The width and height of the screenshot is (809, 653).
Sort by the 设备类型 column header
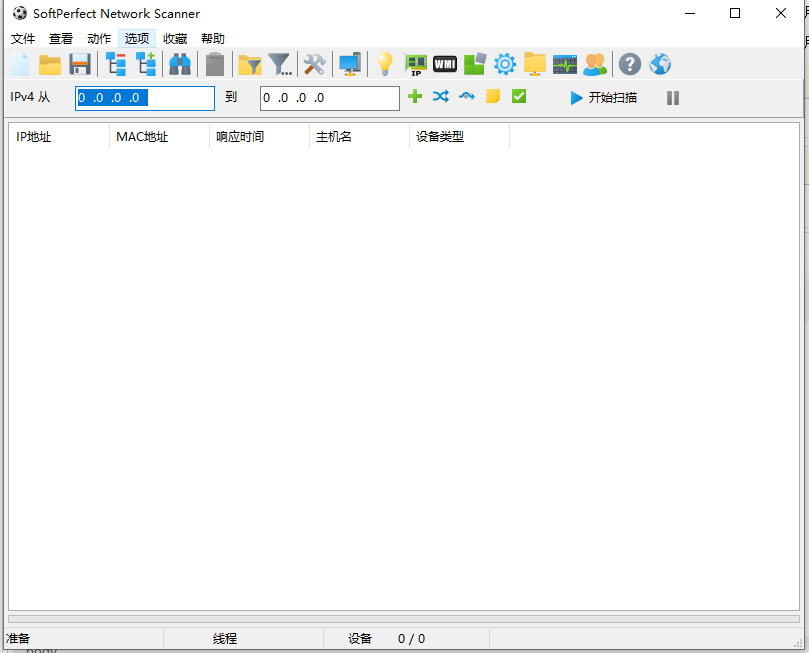coord(460,137)
